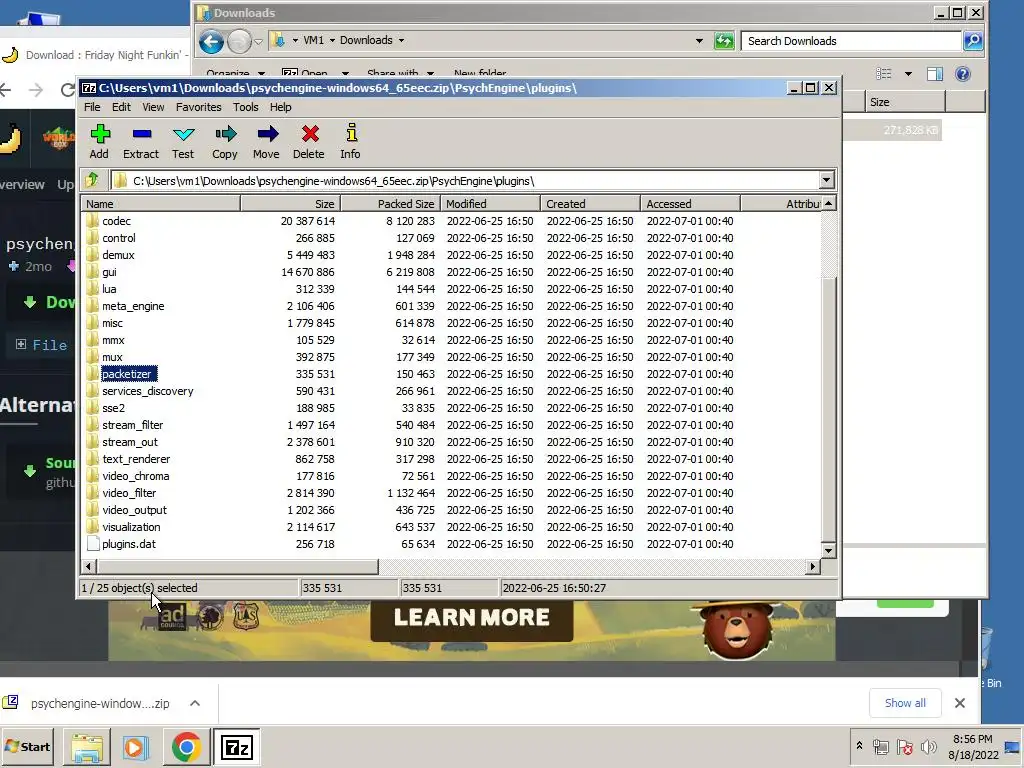Click the codec folder icon
The width and height of the screenshot is (1024, 768).
[92, 221]
